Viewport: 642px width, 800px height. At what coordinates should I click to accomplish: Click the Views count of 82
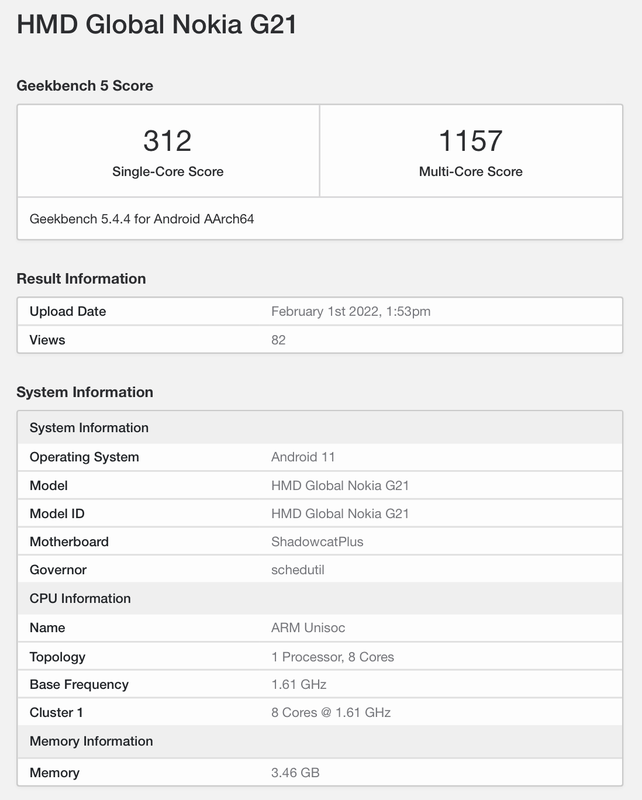278,340
